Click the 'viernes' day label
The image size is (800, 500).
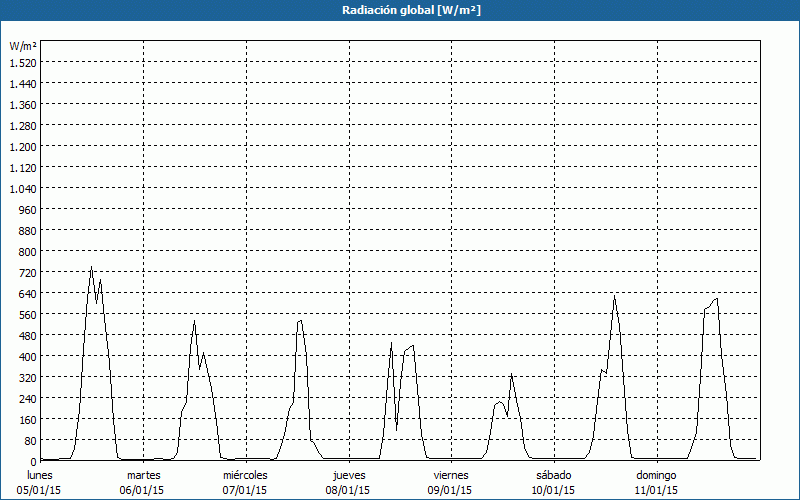pyautogui.click(x=451, y=475)
